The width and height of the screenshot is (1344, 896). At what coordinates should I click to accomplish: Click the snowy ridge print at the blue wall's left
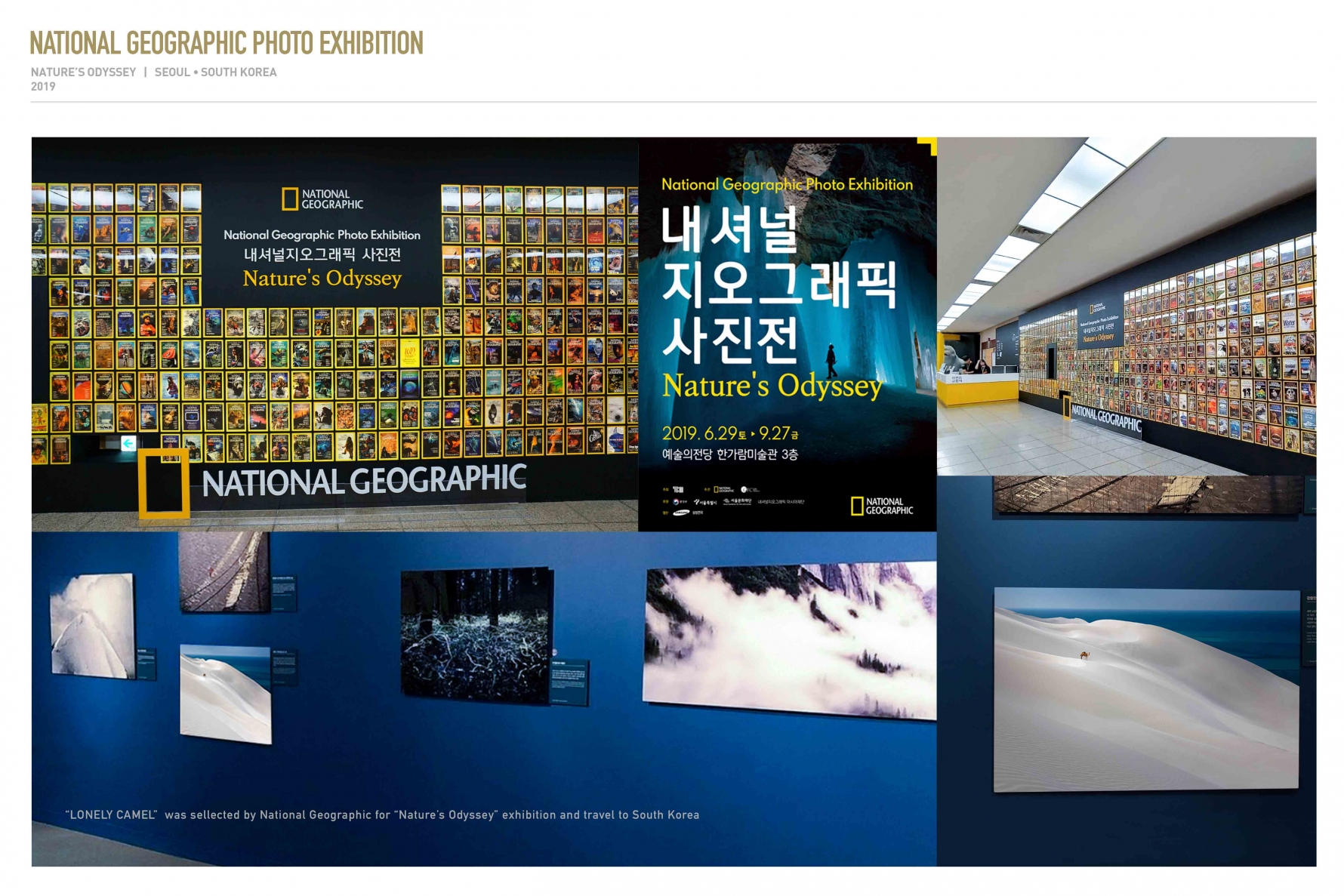point(93,626)
